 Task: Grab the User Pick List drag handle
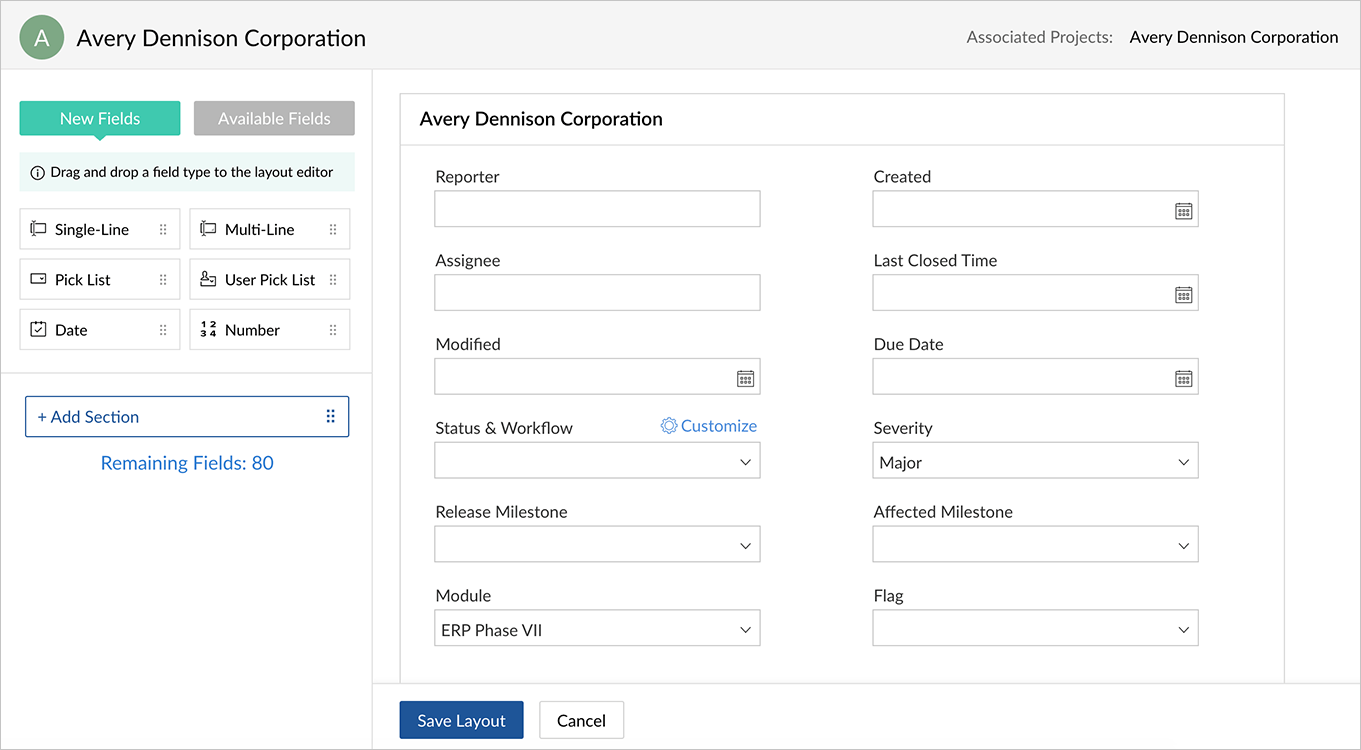point(333,279)
